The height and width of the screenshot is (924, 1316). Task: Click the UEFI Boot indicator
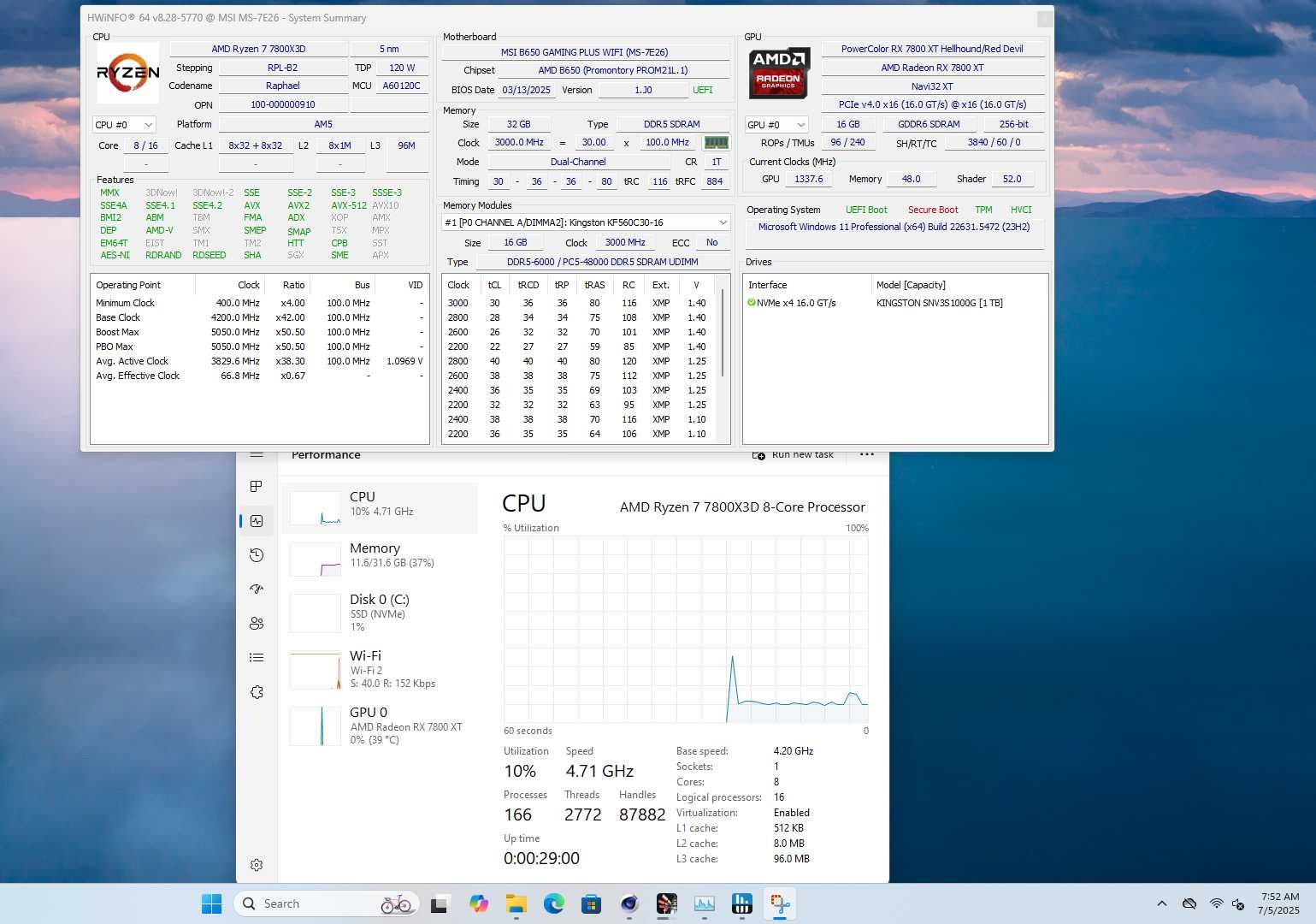pyautogui.click(x=866, y=210)
